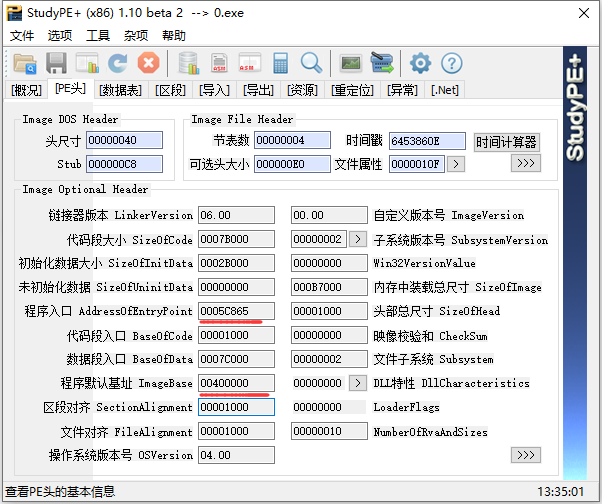Click the StudyPE+ app icon in title bar
This screenshot has height=504, width=602.
tap(14, 13)
